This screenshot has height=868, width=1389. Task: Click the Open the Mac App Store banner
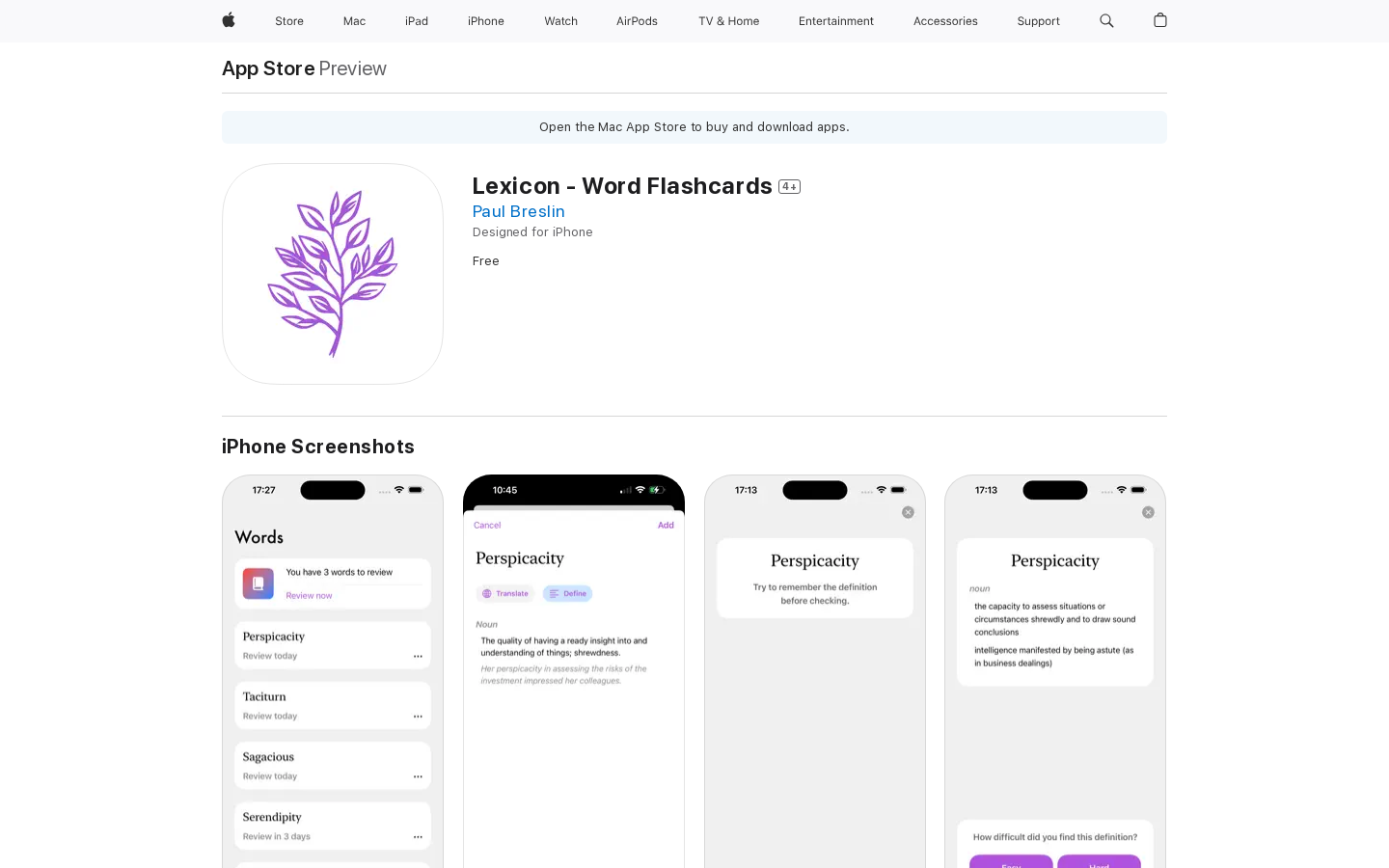click(694, 127)
